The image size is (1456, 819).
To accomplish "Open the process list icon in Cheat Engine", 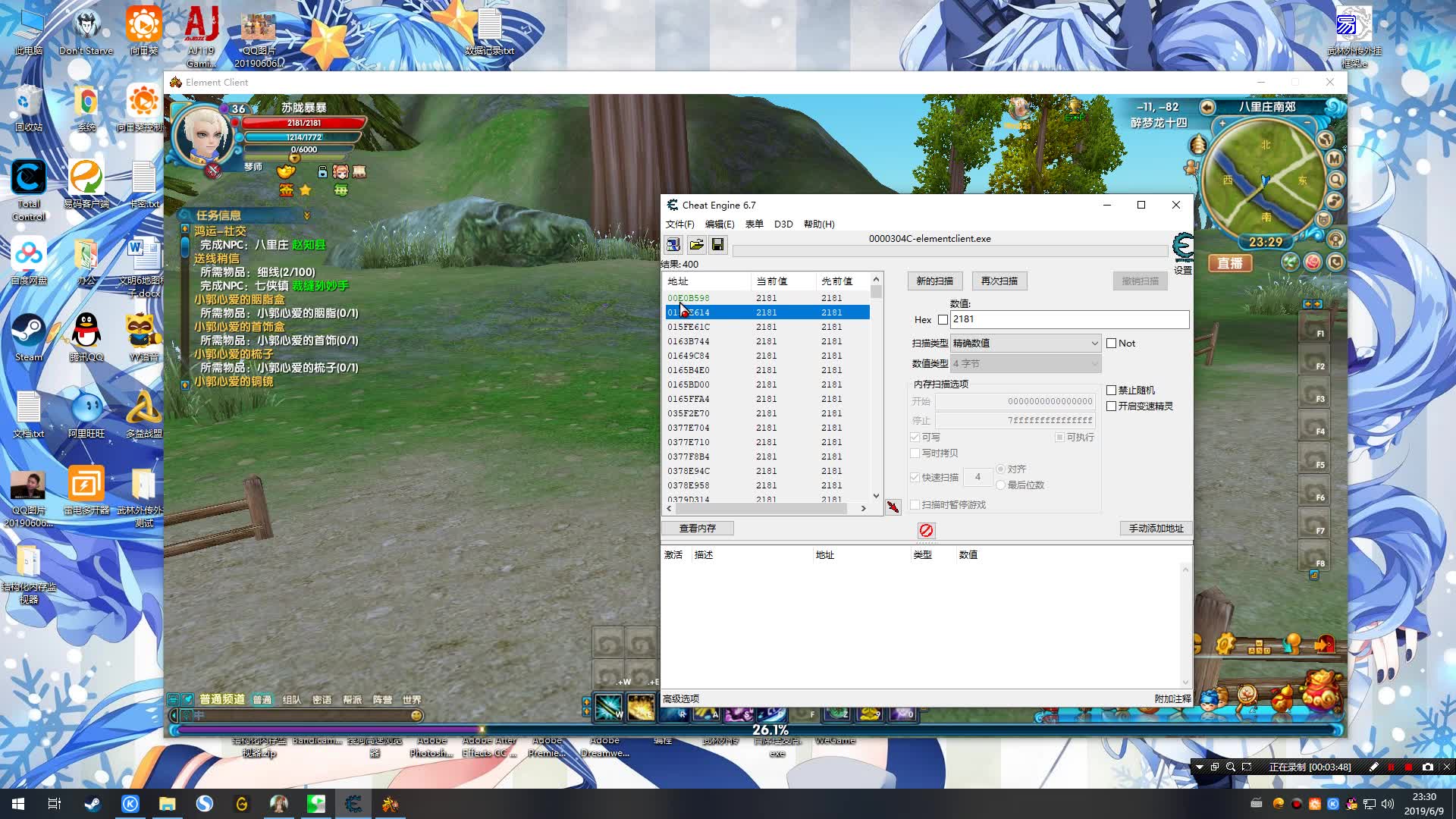I will click(673, 244).
